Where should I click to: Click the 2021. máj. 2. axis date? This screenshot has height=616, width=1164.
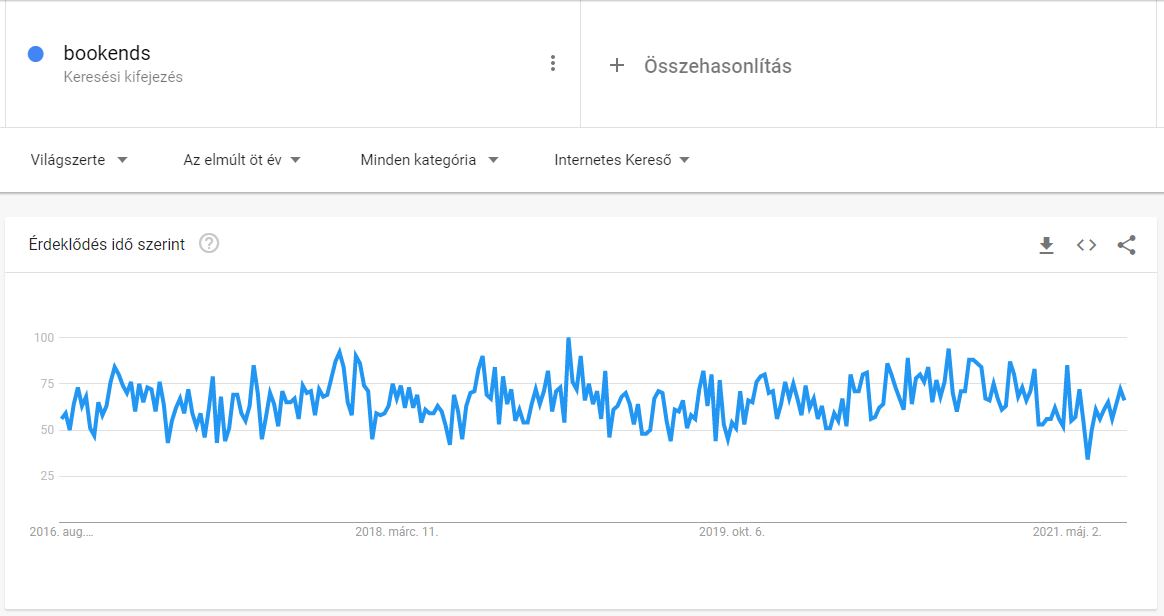[x=1067, y=531]
